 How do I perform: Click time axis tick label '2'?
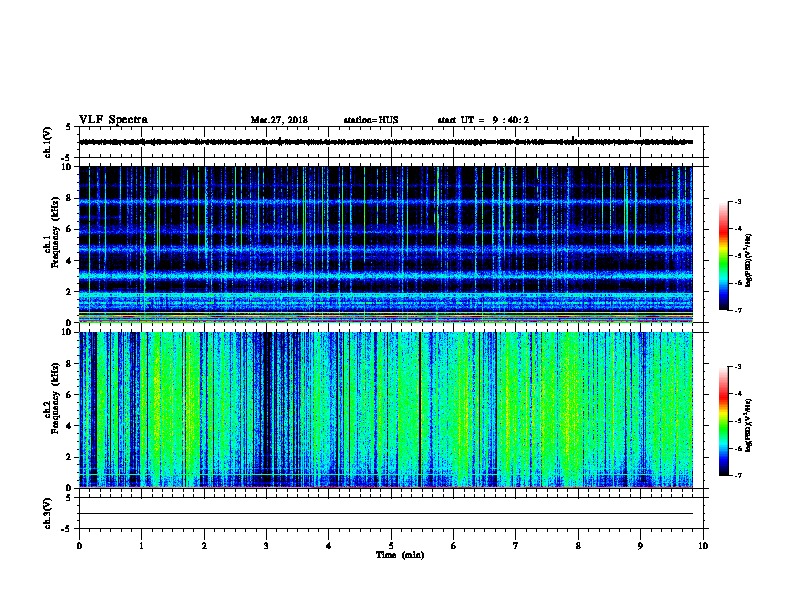pos(204,546)
